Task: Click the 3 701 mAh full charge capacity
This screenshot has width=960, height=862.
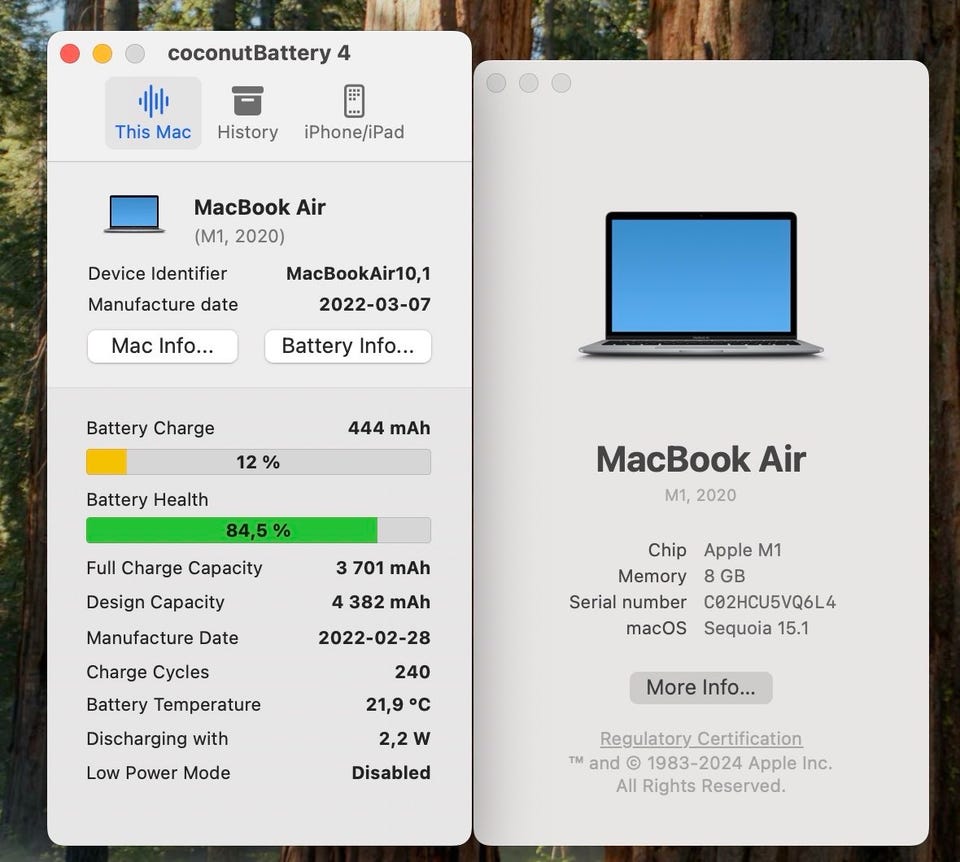Action: pyautogui.click(x=383, y=568)
